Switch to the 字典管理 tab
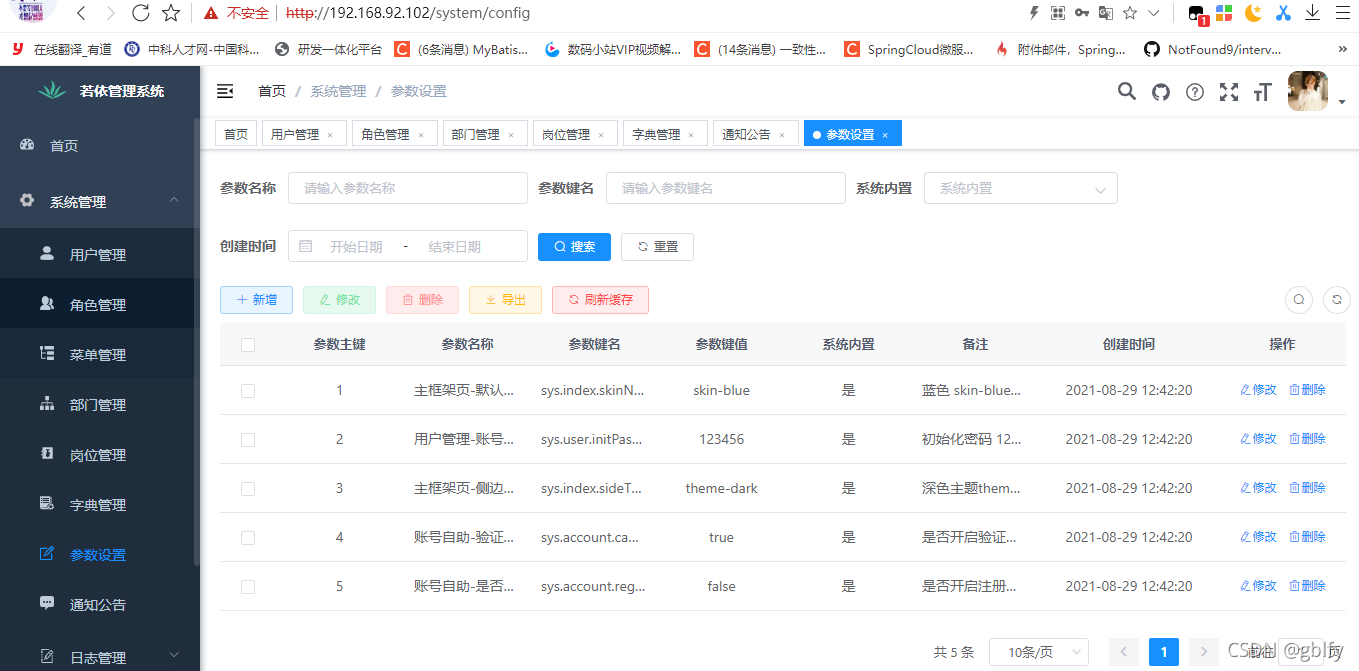1359x671 pixels. (657, 132)
